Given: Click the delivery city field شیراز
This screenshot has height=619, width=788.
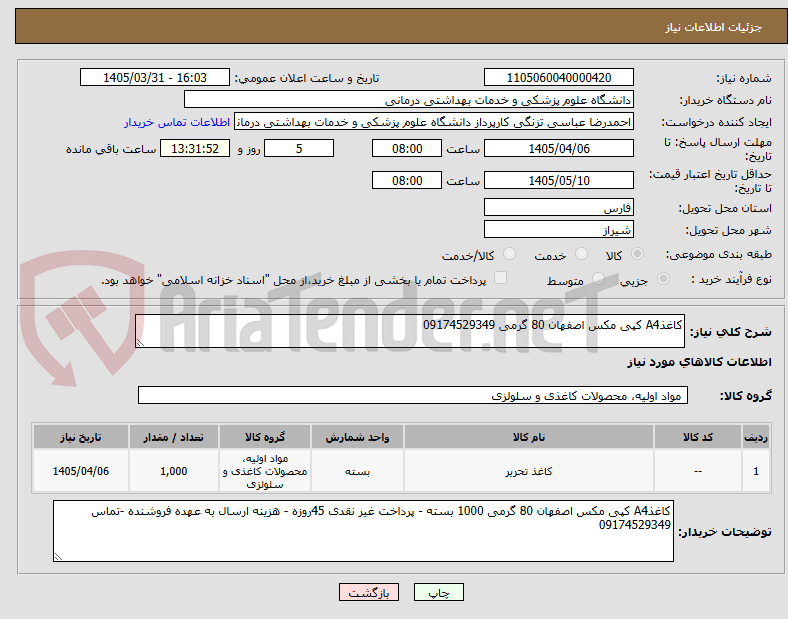Looking at the screenshot, I should [559, 229].
